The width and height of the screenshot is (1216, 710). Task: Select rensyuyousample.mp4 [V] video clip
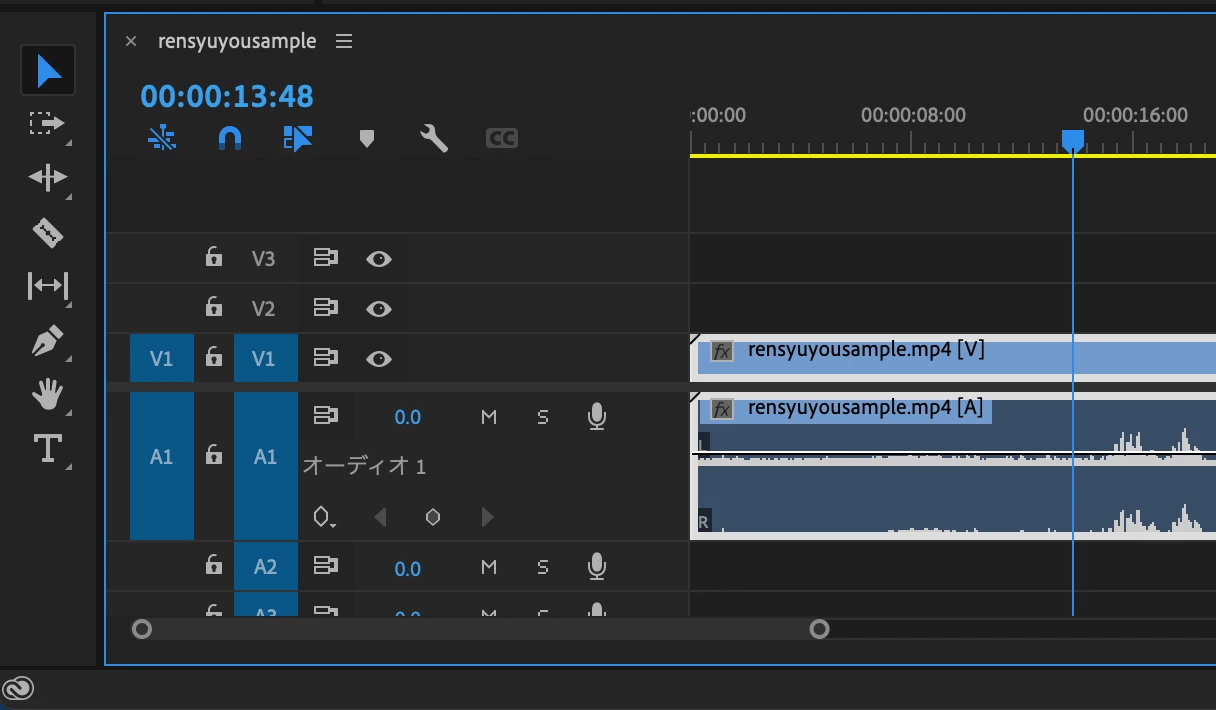pos(953,358)
